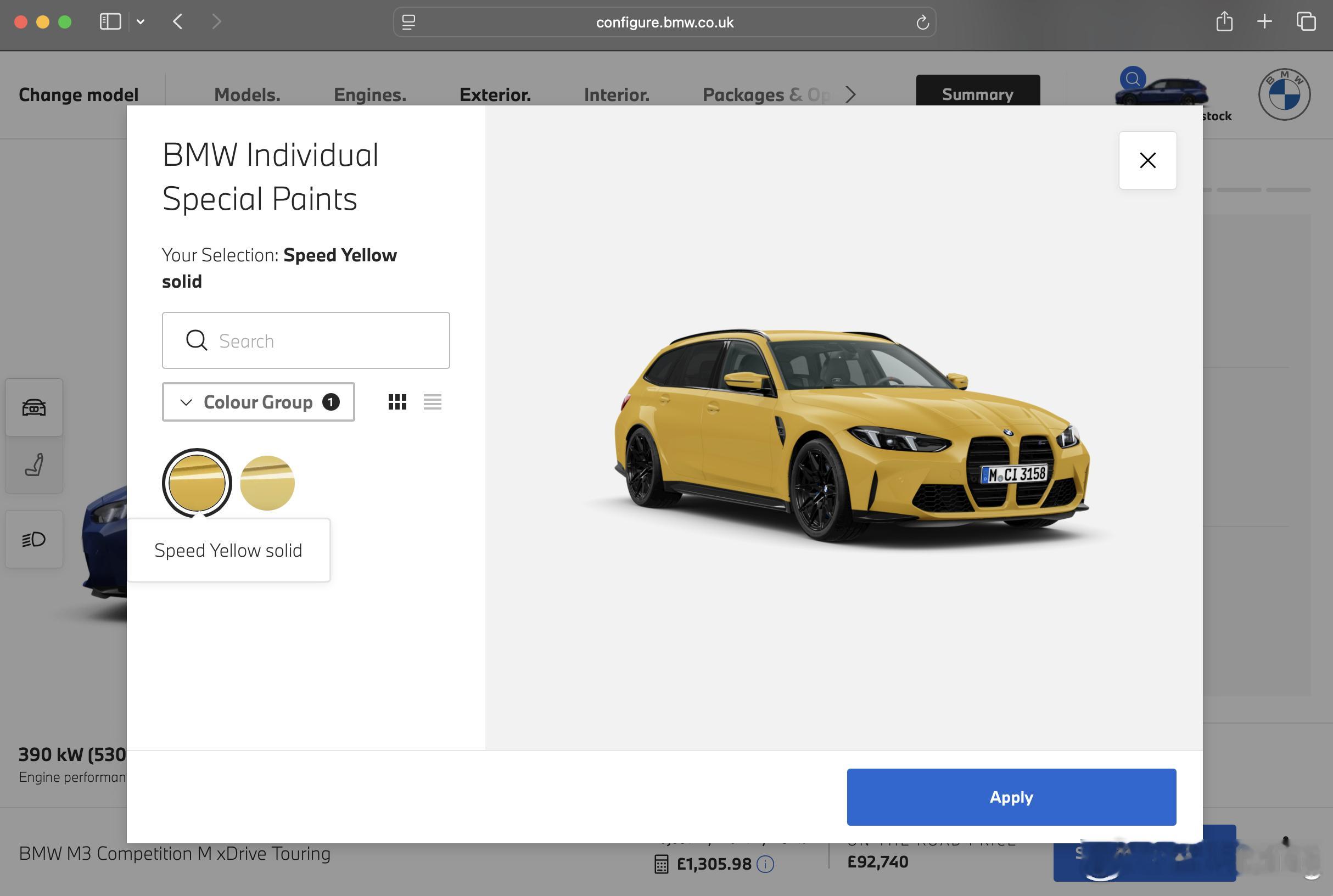Choose the second lighter yellow paint swatch
The width and height of the screenshot is (1333, 896).
[x=267, y=483]
